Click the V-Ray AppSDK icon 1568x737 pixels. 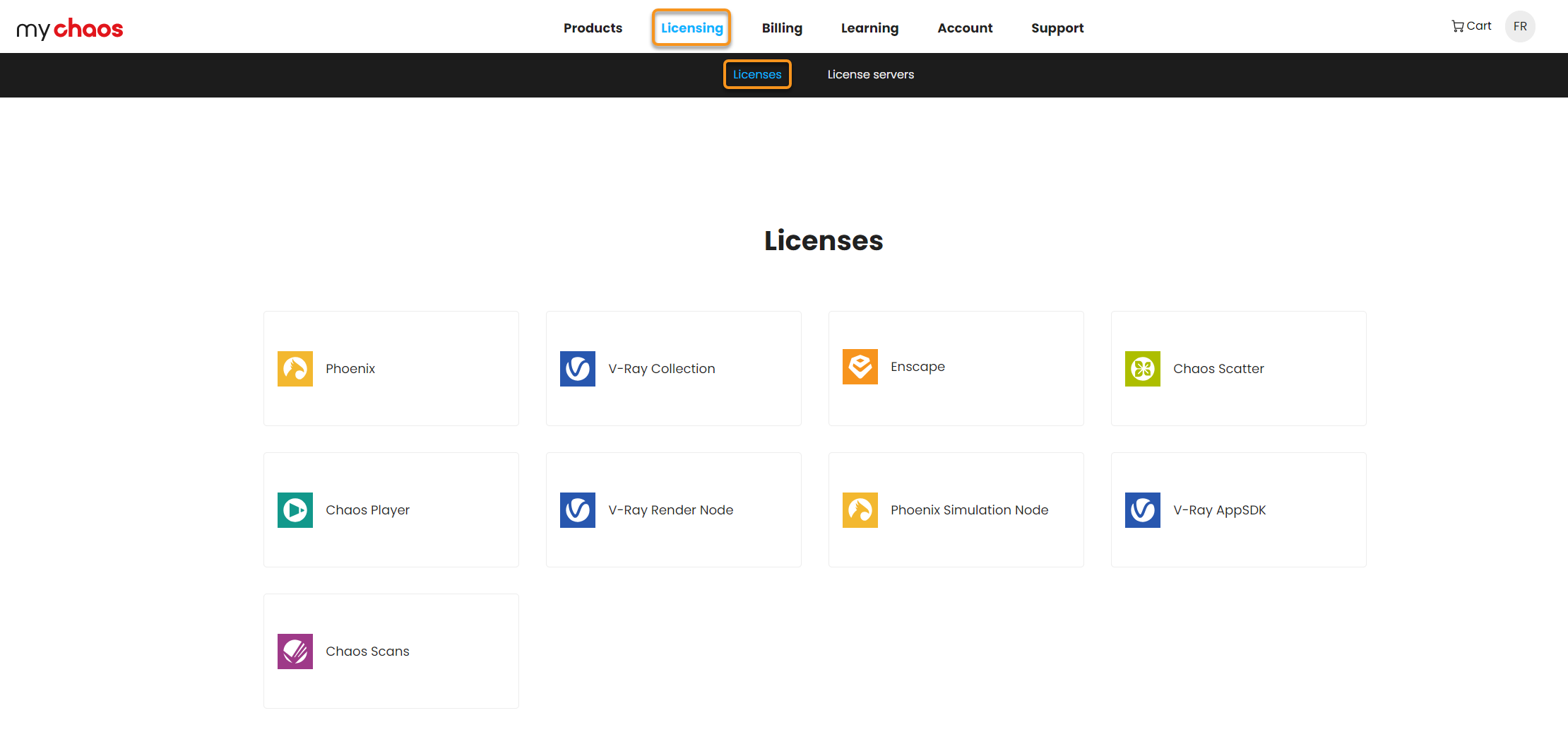(1143, 510)
